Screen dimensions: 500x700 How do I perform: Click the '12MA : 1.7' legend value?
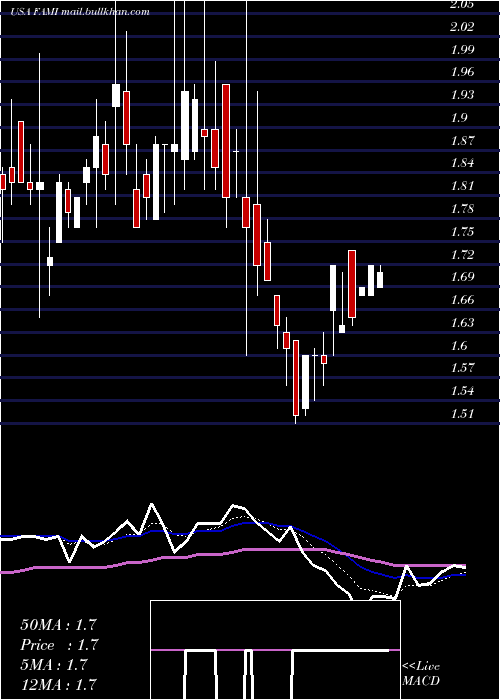58,685
